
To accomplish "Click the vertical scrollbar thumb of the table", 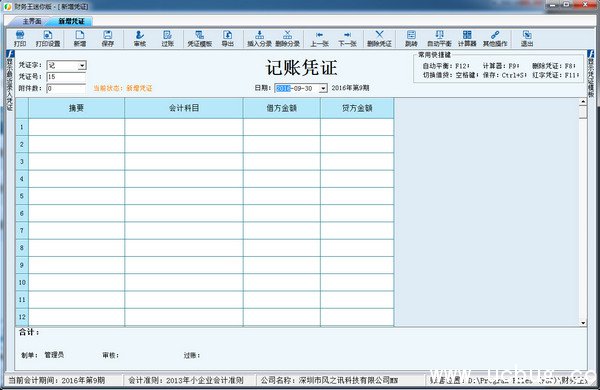I will pyautogui.click(x=583, y=112).
